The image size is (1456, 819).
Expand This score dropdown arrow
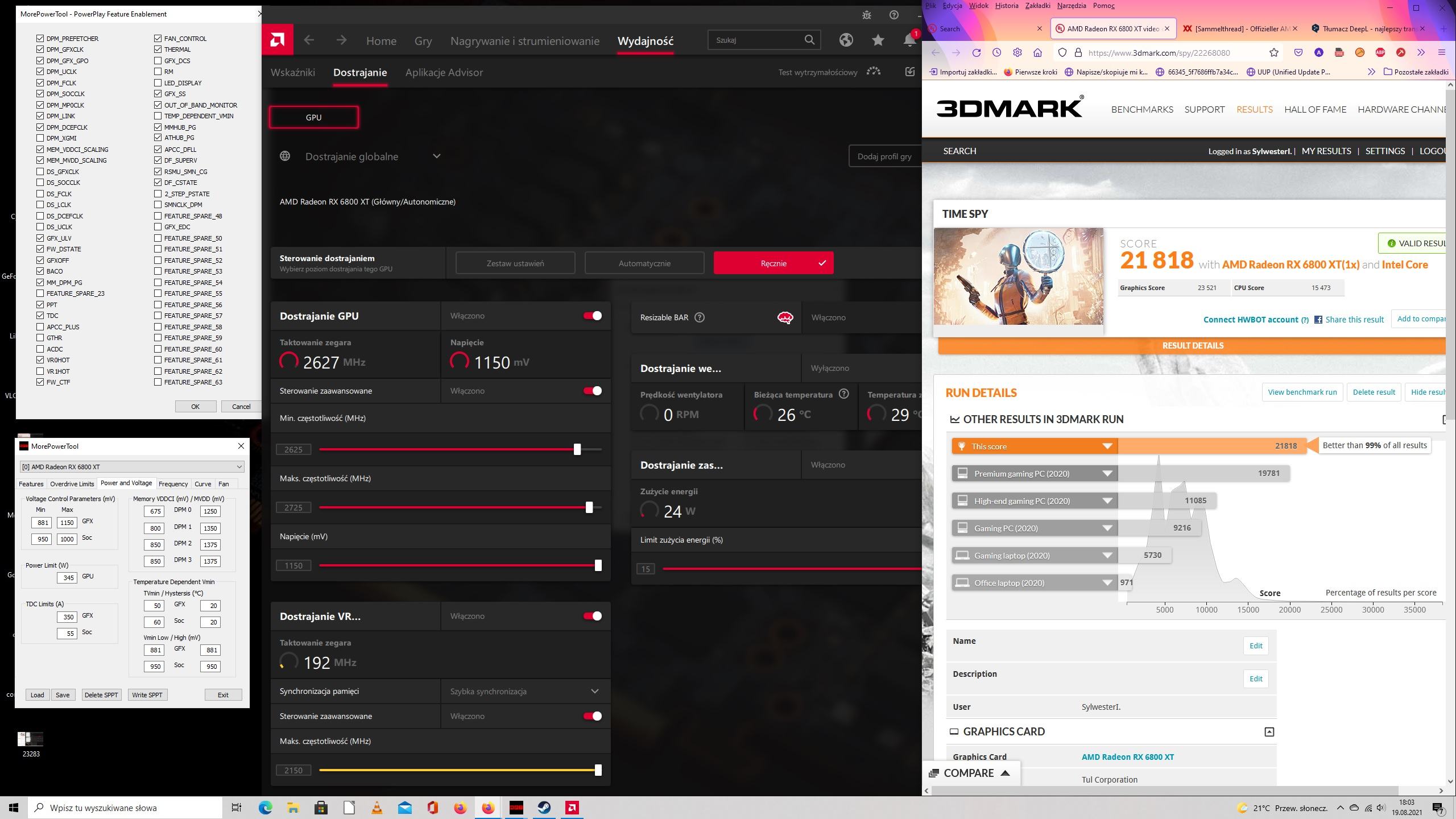[x=1107, y=446]
